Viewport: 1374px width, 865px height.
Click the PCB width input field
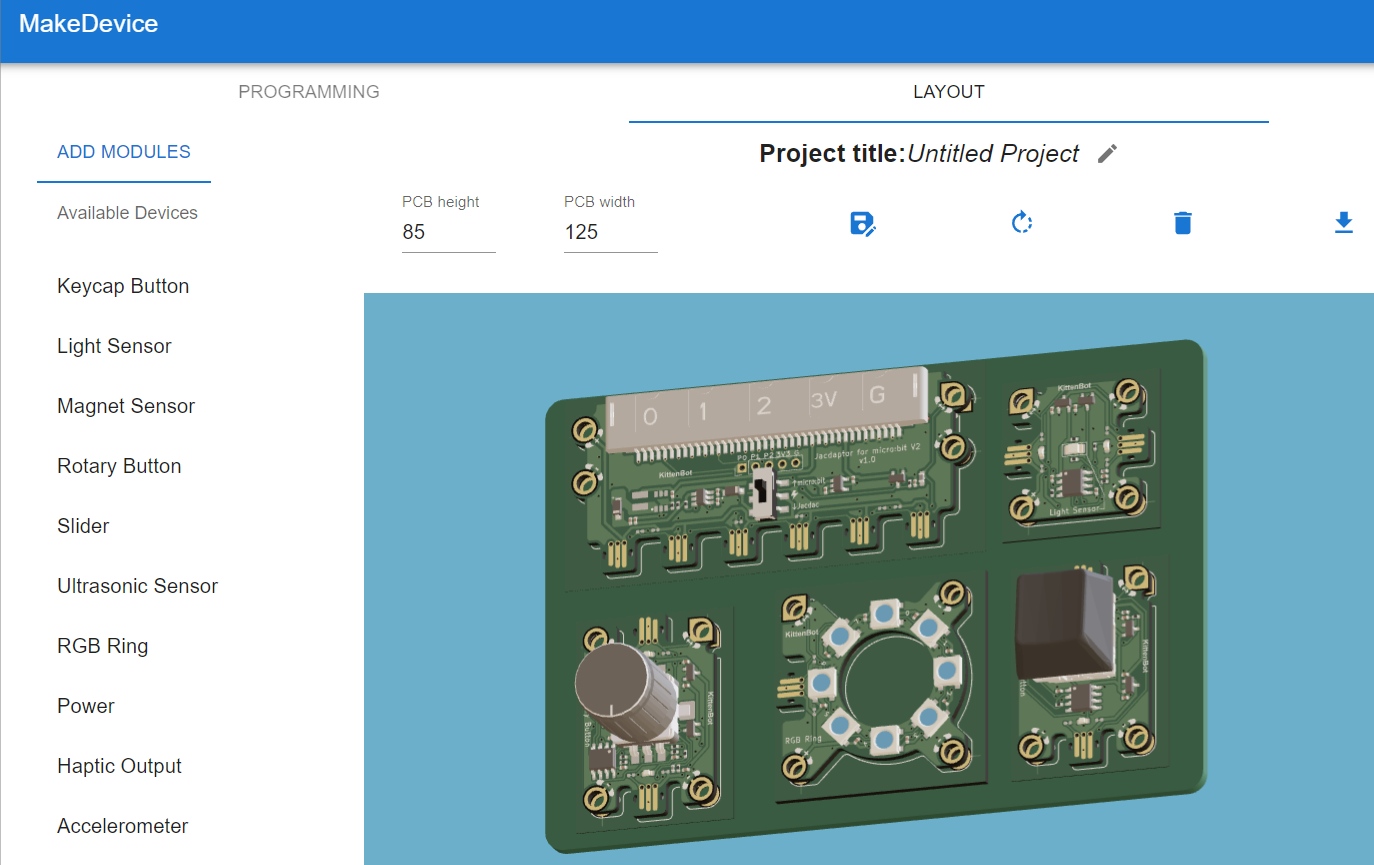click(610, 232)
